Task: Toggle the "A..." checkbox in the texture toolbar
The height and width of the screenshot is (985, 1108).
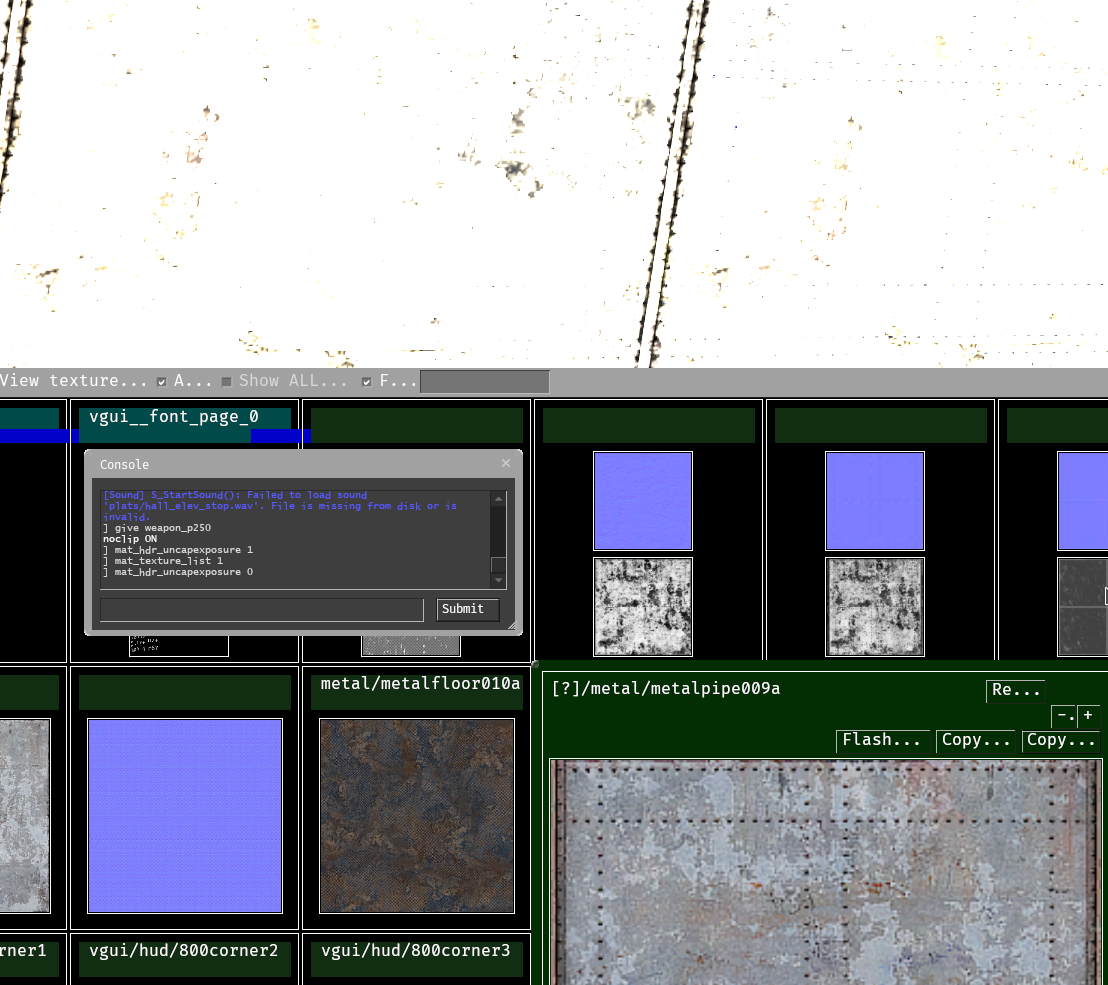Action: pos(162,381)
